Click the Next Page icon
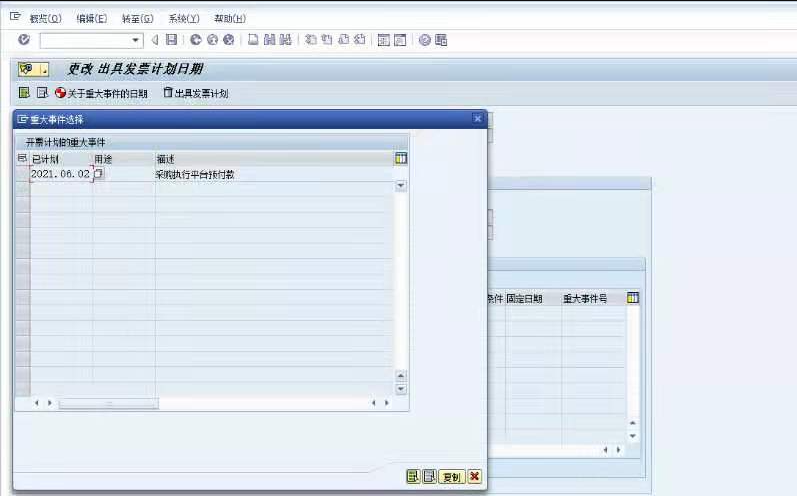 coord(344,40)
